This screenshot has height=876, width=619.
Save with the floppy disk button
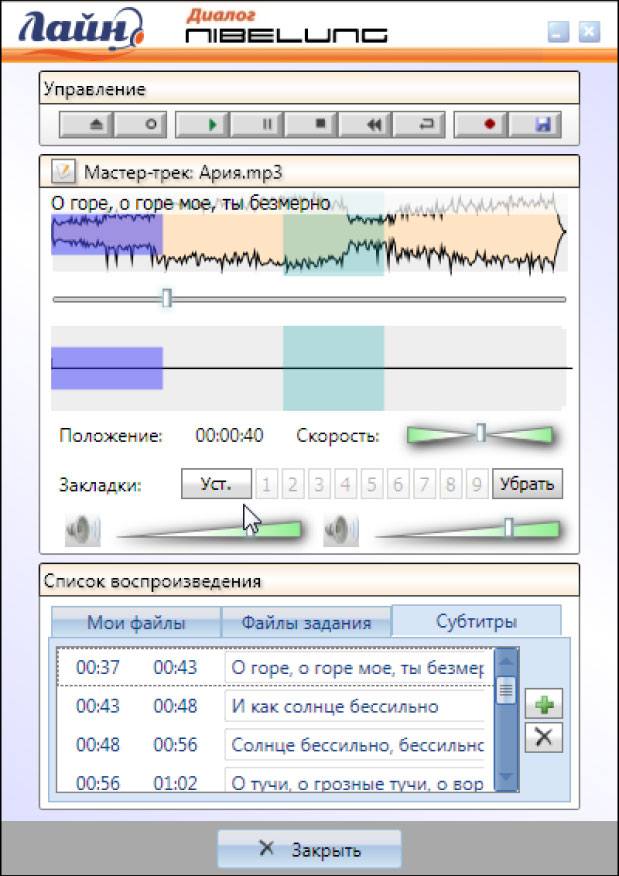[x=535, y=125]
